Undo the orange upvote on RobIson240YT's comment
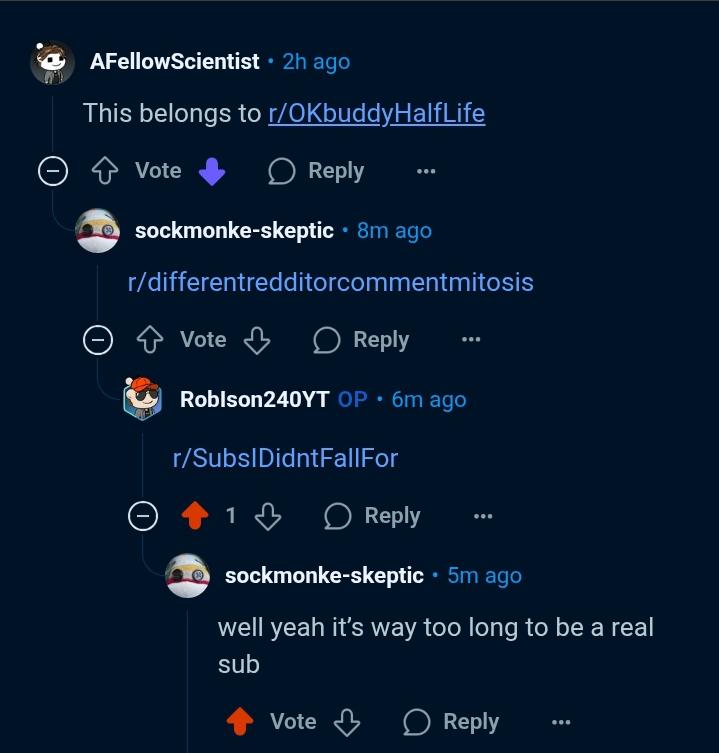 (195, 516)
